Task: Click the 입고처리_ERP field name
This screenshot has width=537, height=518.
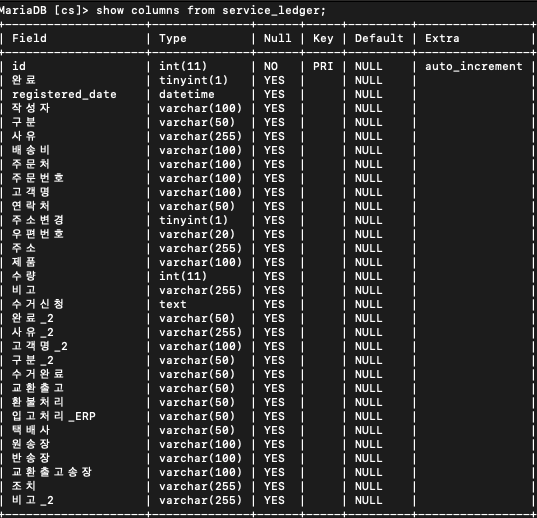Action: [54, 416]
